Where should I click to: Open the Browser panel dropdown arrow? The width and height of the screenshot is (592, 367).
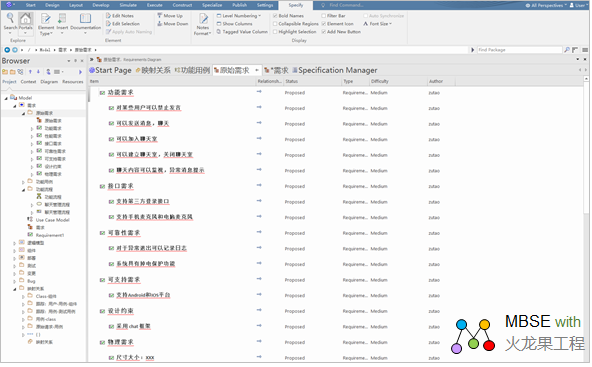(x=69, y=61)
